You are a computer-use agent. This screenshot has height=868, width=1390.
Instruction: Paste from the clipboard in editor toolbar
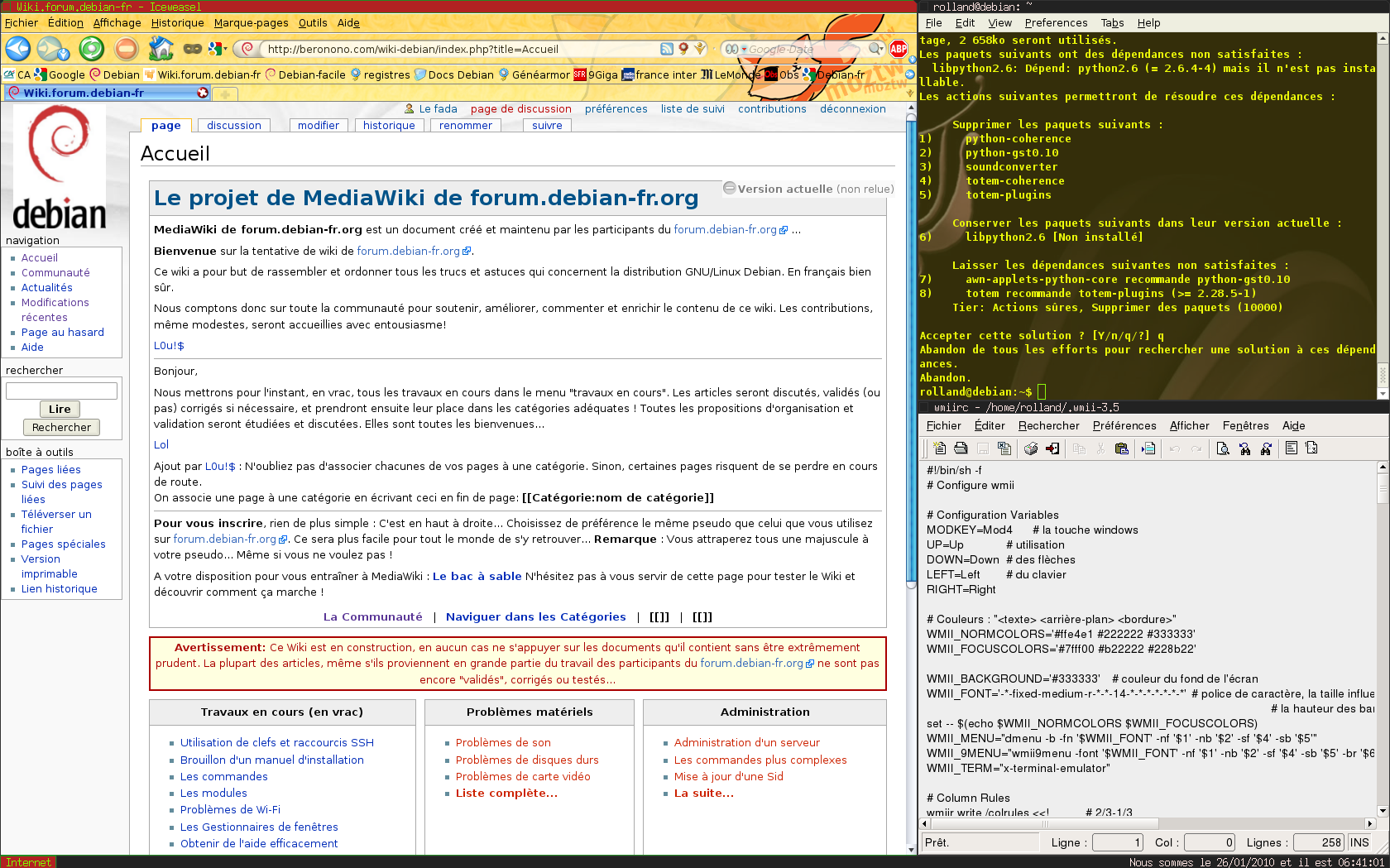click(1122, 448)
